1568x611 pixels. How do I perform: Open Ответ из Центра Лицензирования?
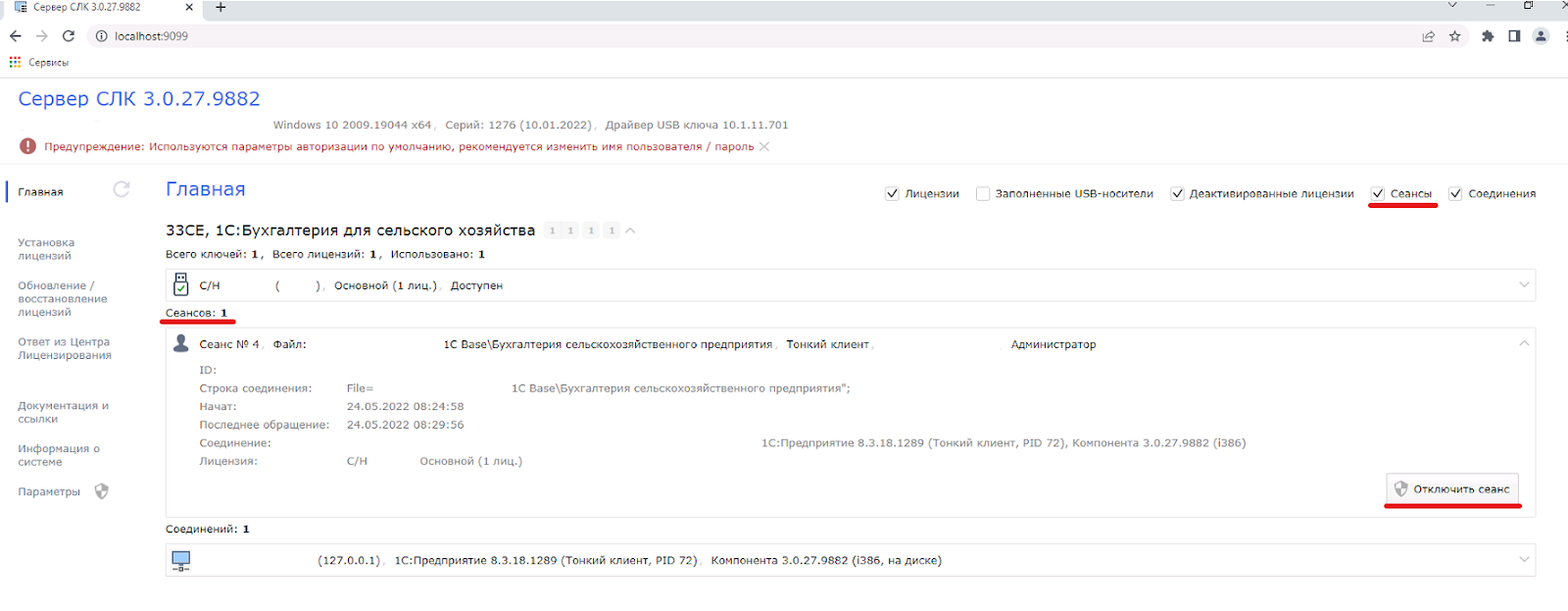pyautogui.click(x=65, y=348)
